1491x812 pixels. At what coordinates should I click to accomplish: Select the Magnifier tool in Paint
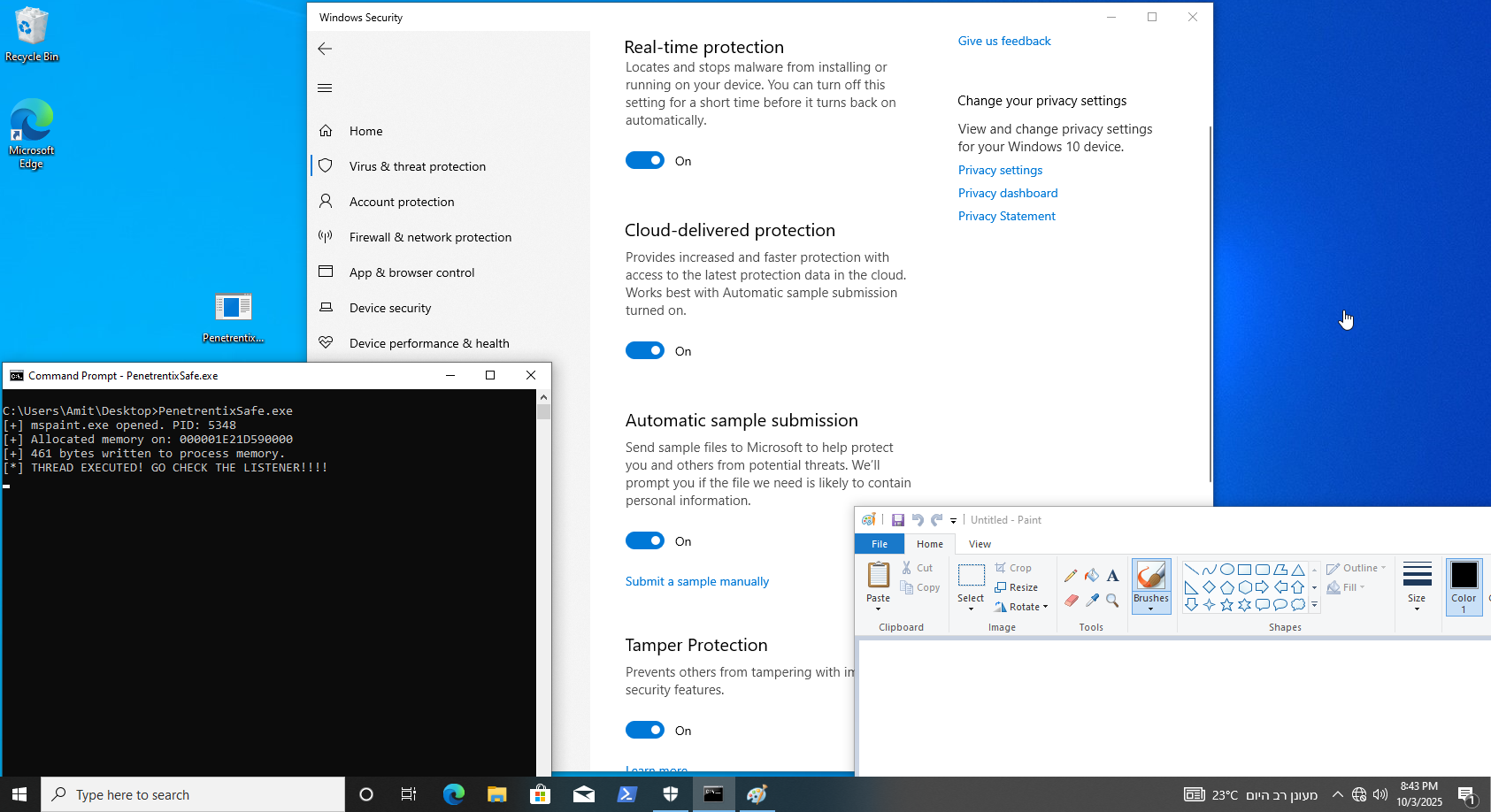(x=1112, y=600)
